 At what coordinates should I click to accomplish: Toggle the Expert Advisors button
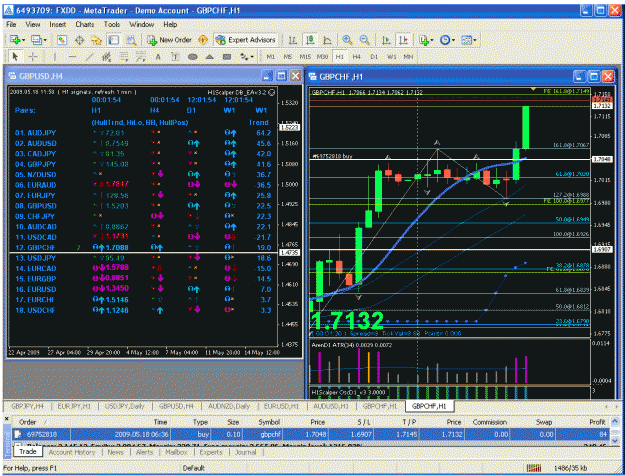point(246,40)
